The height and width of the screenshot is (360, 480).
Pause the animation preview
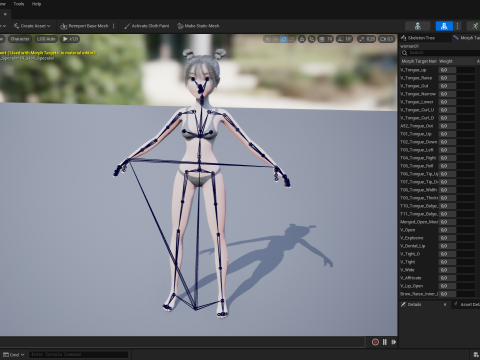[385, 342]
